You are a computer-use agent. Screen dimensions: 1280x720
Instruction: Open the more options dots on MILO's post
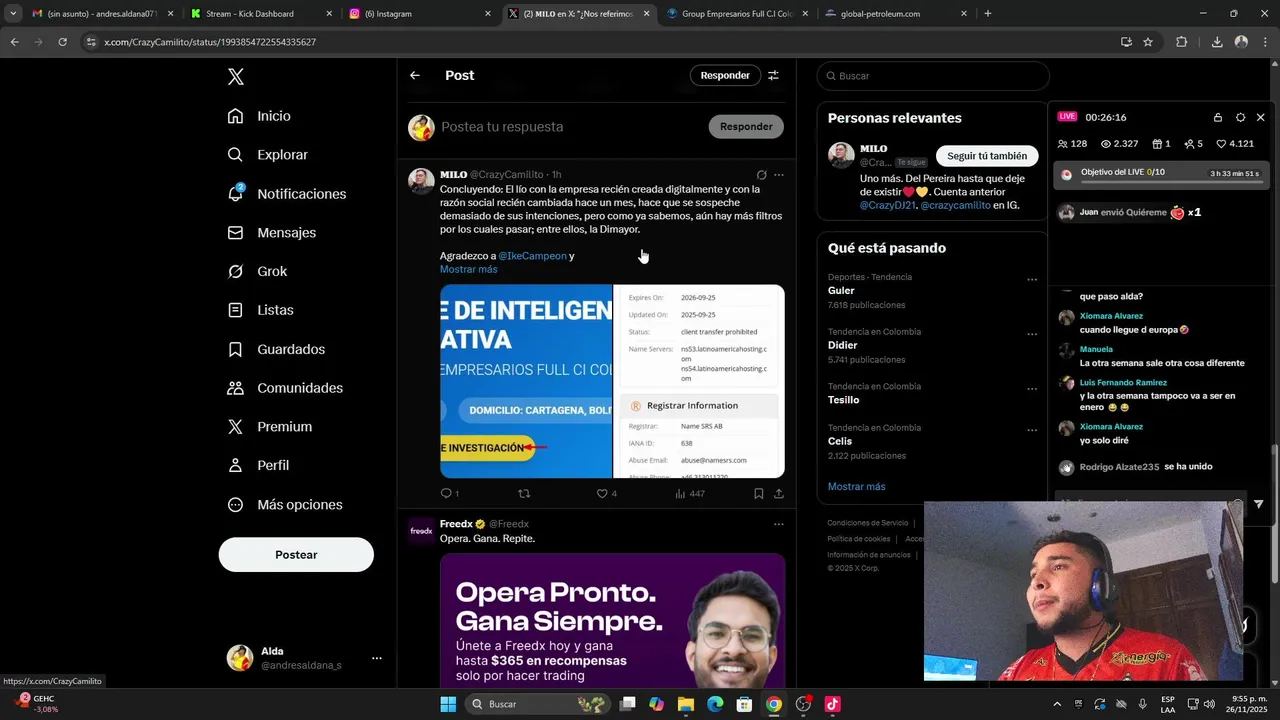779,175
